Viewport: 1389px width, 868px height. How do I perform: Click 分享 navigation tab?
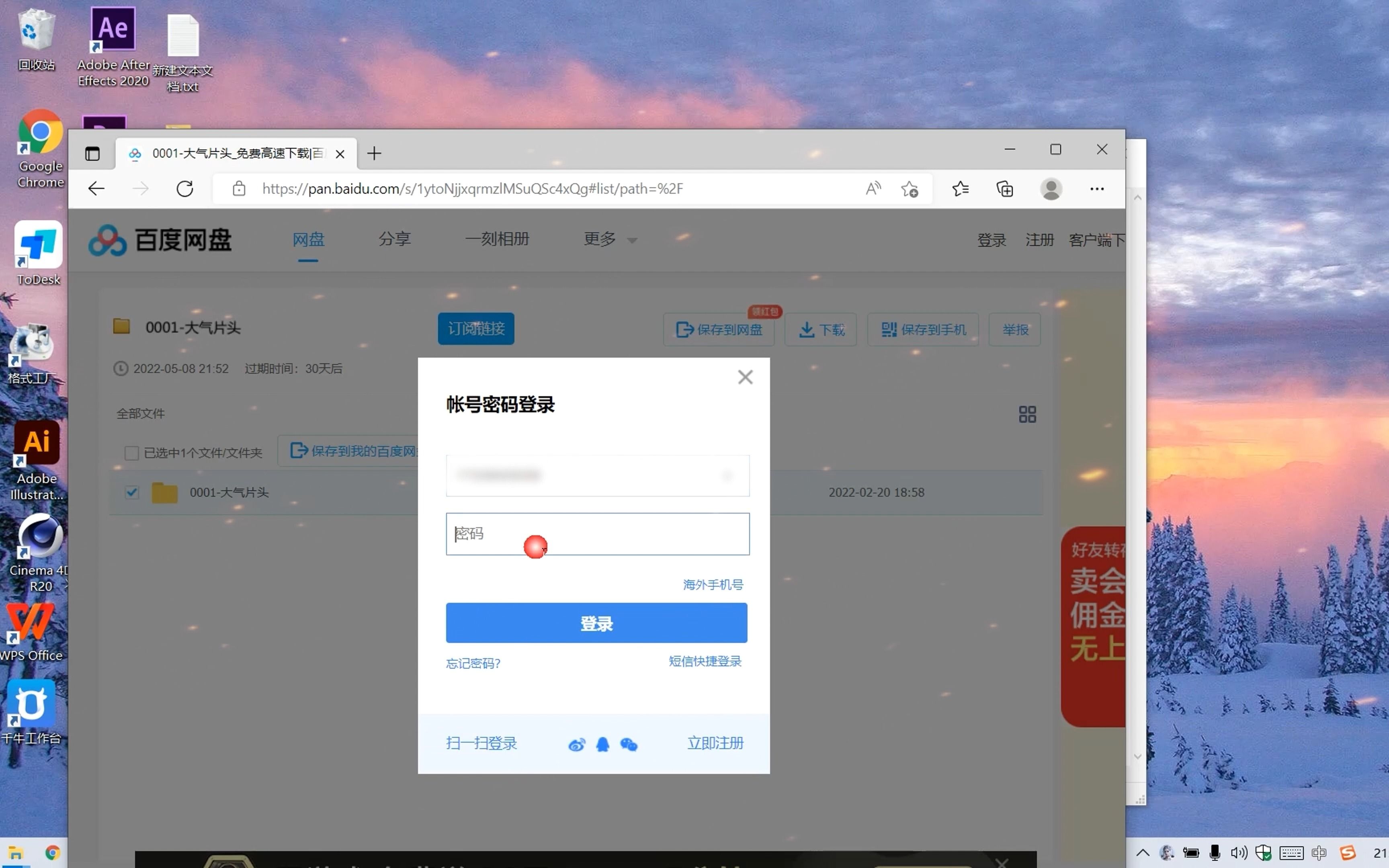click(x=395, y=239)
